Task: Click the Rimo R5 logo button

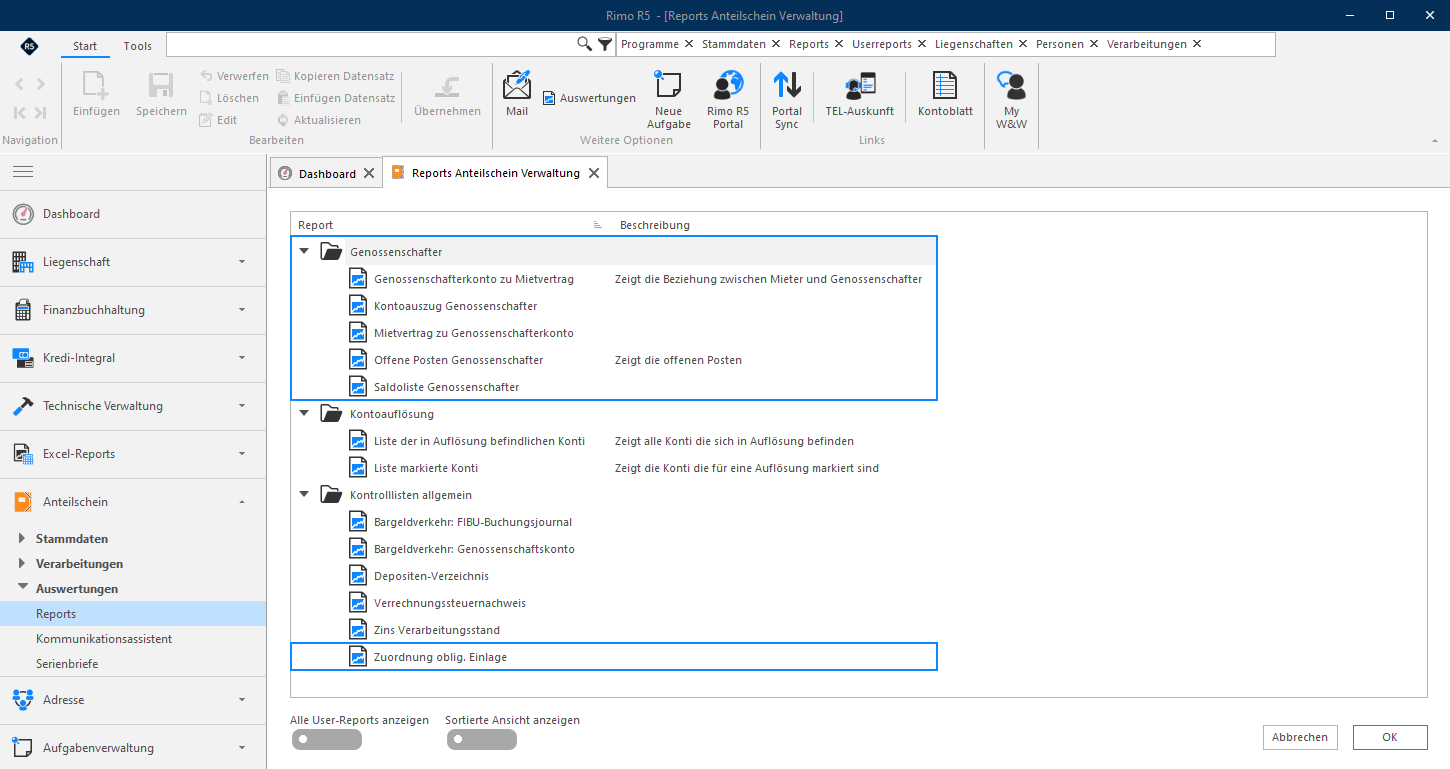Action: coord(30,46)
